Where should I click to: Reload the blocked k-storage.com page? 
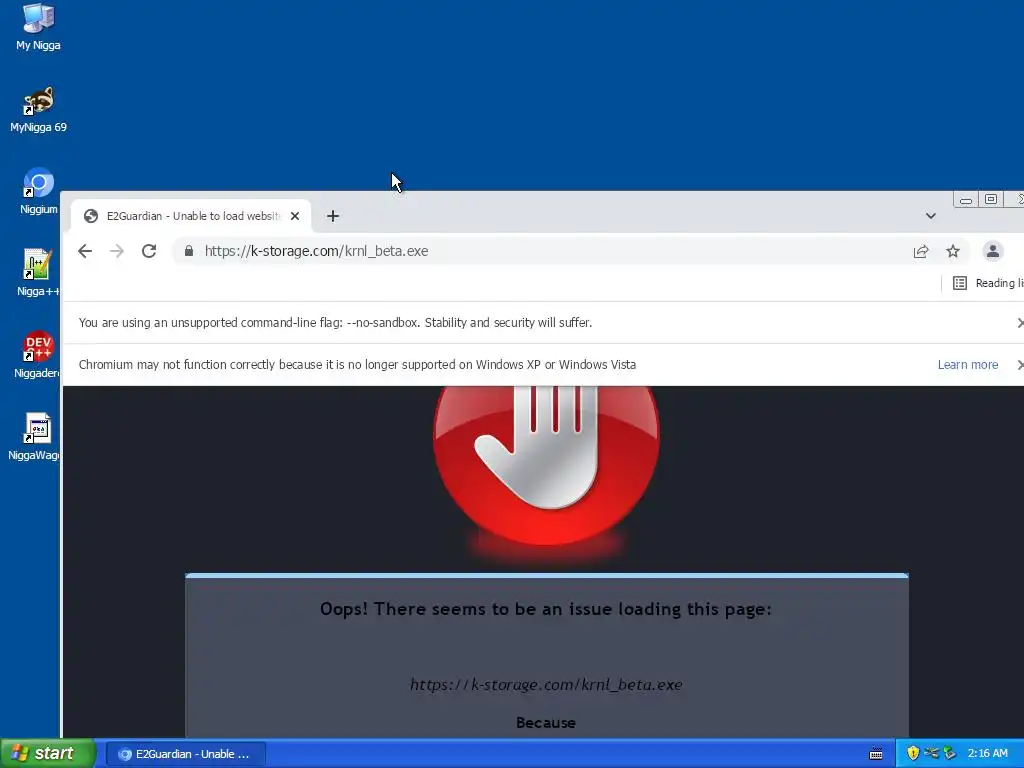(x=149, y=251)
